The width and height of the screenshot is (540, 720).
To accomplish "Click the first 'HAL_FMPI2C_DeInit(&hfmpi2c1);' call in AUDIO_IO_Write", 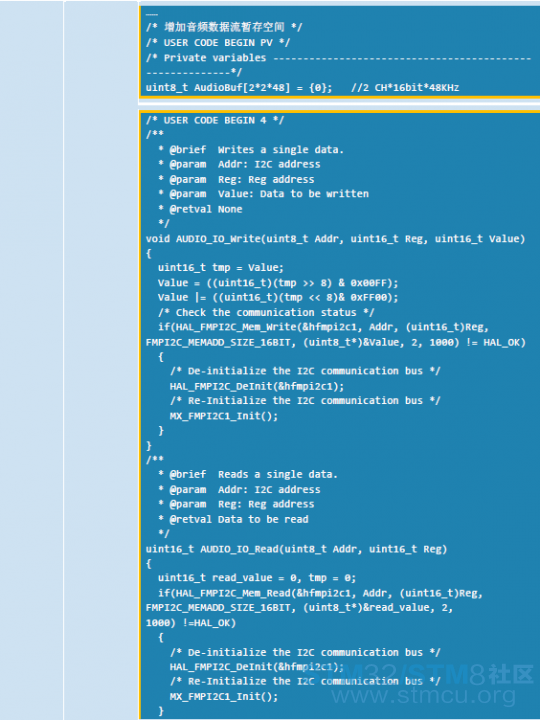I will click(x=257, y=386).
